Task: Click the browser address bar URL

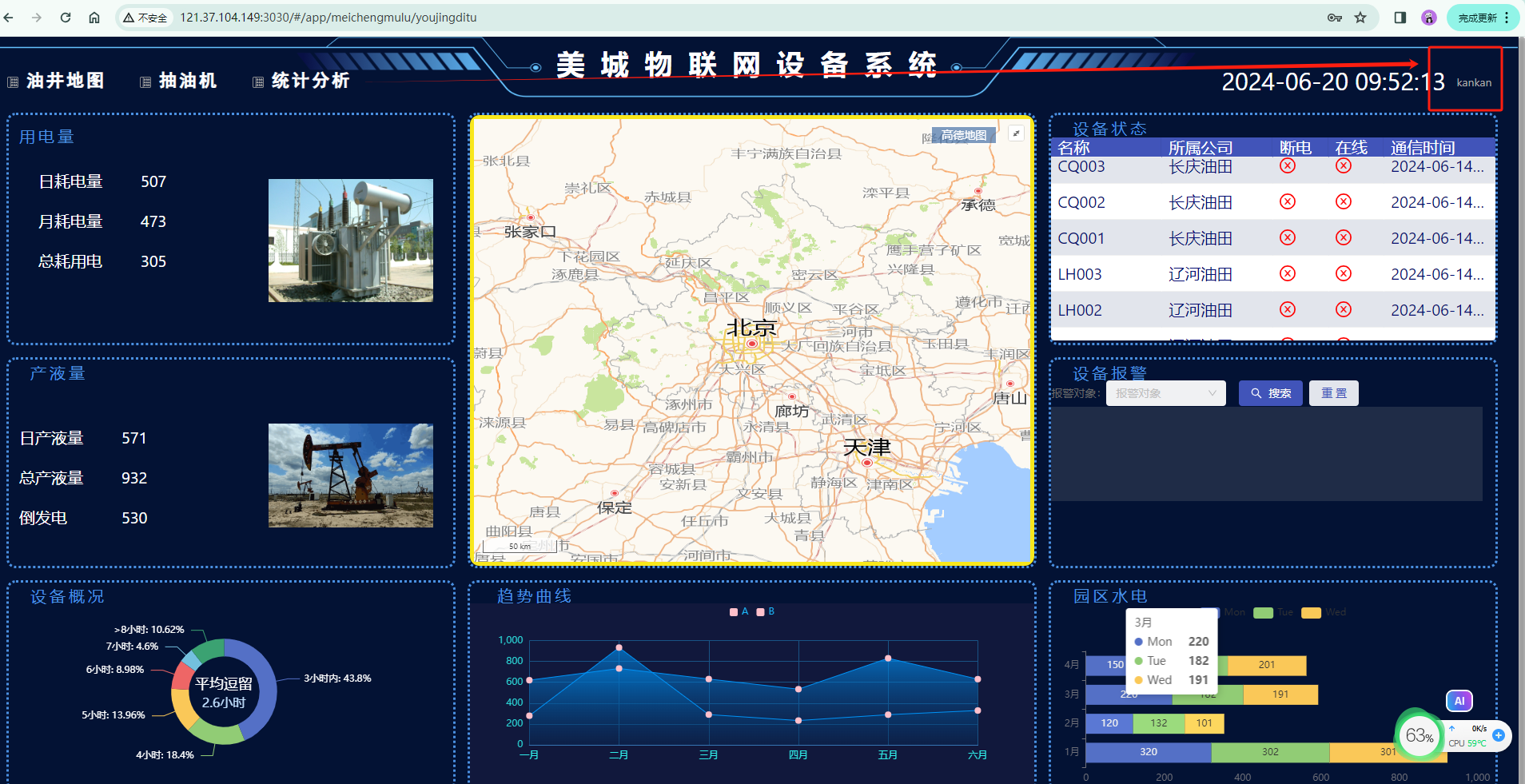Action: click(328, 18)
